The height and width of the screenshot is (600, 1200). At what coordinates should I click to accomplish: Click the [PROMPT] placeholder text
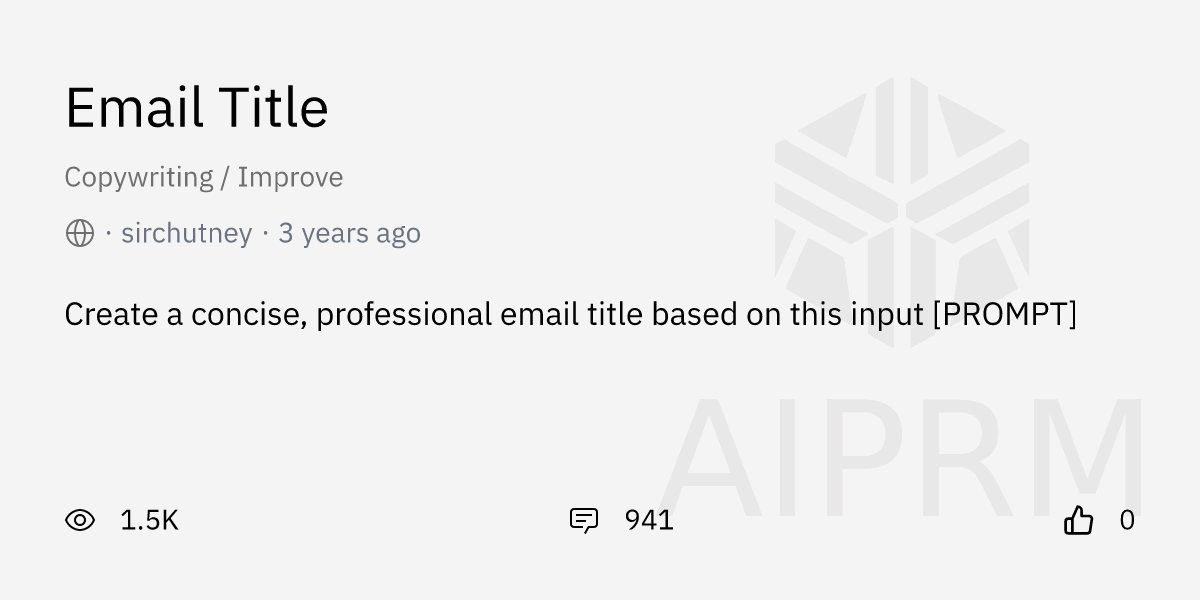pyautogui.click(x=1004, y=314)
